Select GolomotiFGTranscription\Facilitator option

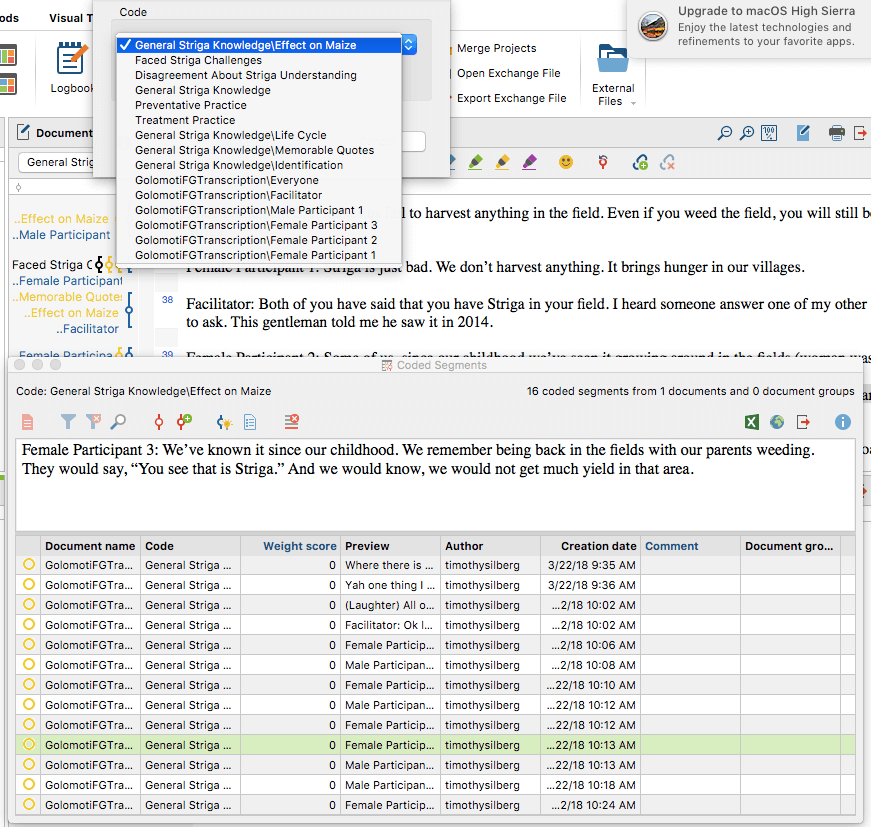[x=228, y=195]
